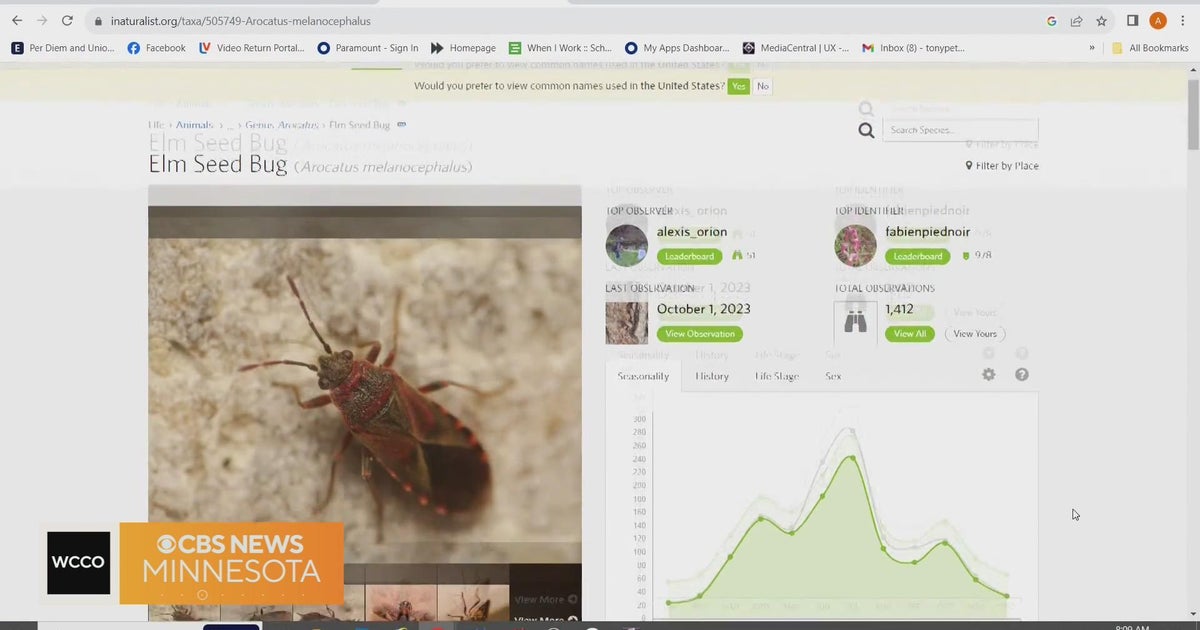Switch to the Life Stage tab
1200x630 pixels.
[777, 376]
